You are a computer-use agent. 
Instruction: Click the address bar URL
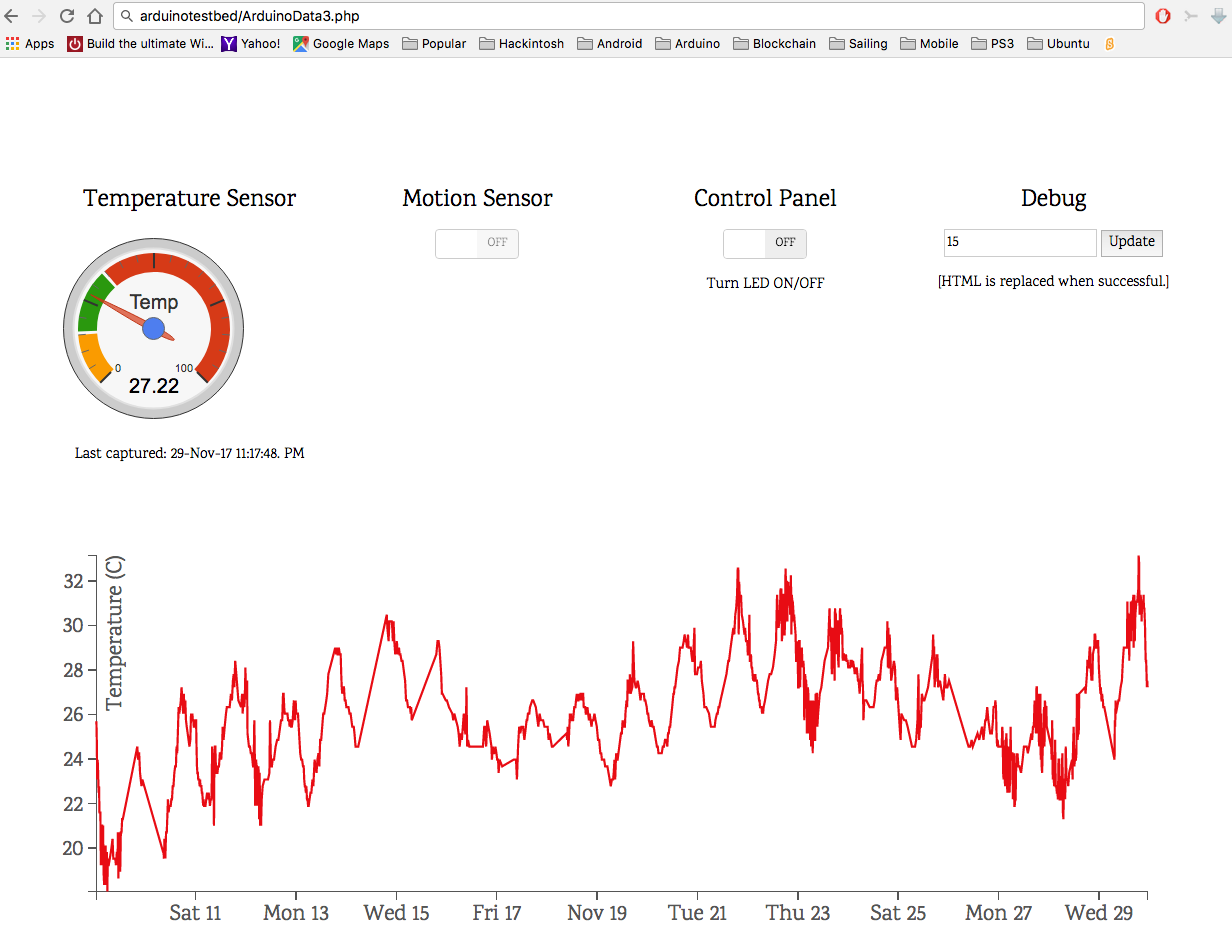tap(249, 16)
